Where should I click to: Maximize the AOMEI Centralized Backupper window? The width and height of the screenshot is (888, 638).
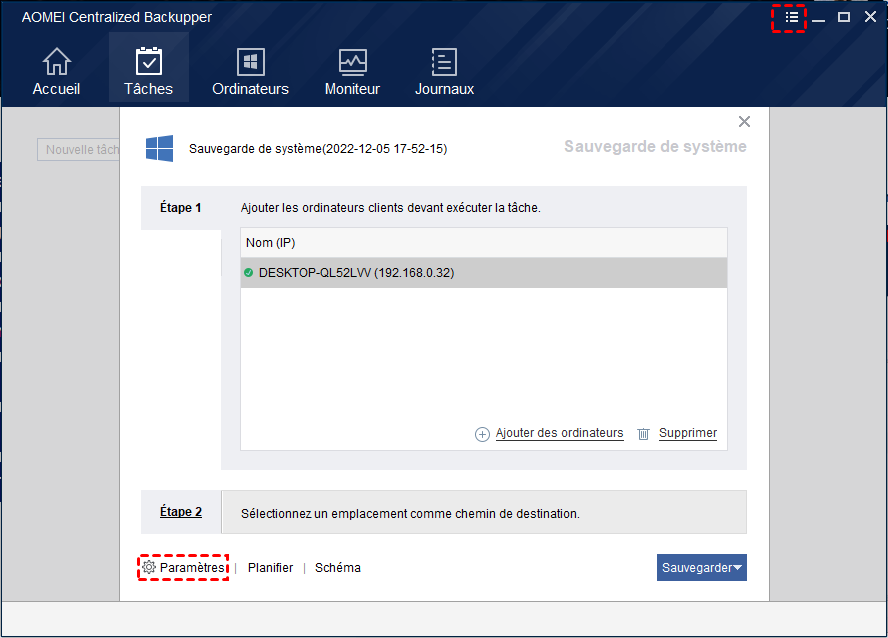[844, 17]
